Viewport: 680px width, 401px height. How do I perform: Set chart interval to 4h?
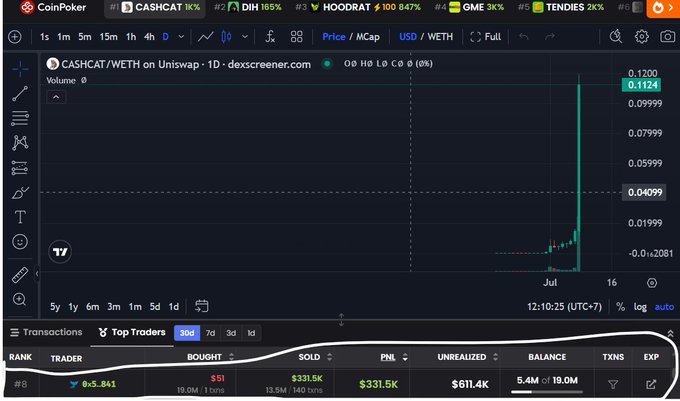click(x=149, y=37)
